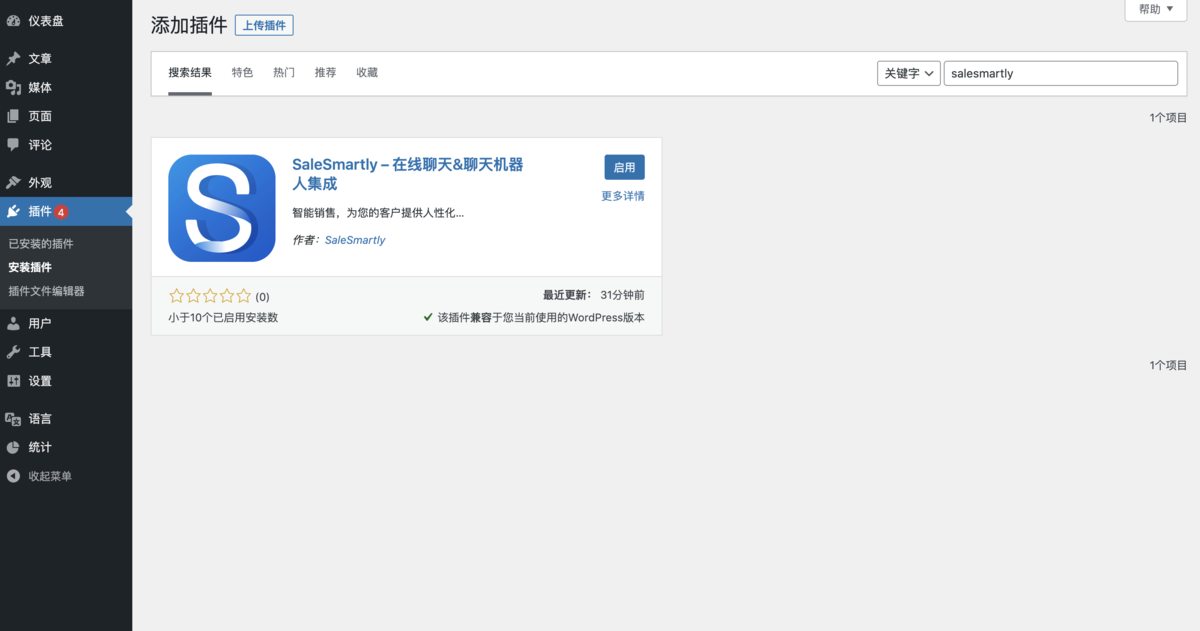Open Media (媒体) via its sidebar icon
This screenshot has height=631, width=1200.
click(13, 88)
